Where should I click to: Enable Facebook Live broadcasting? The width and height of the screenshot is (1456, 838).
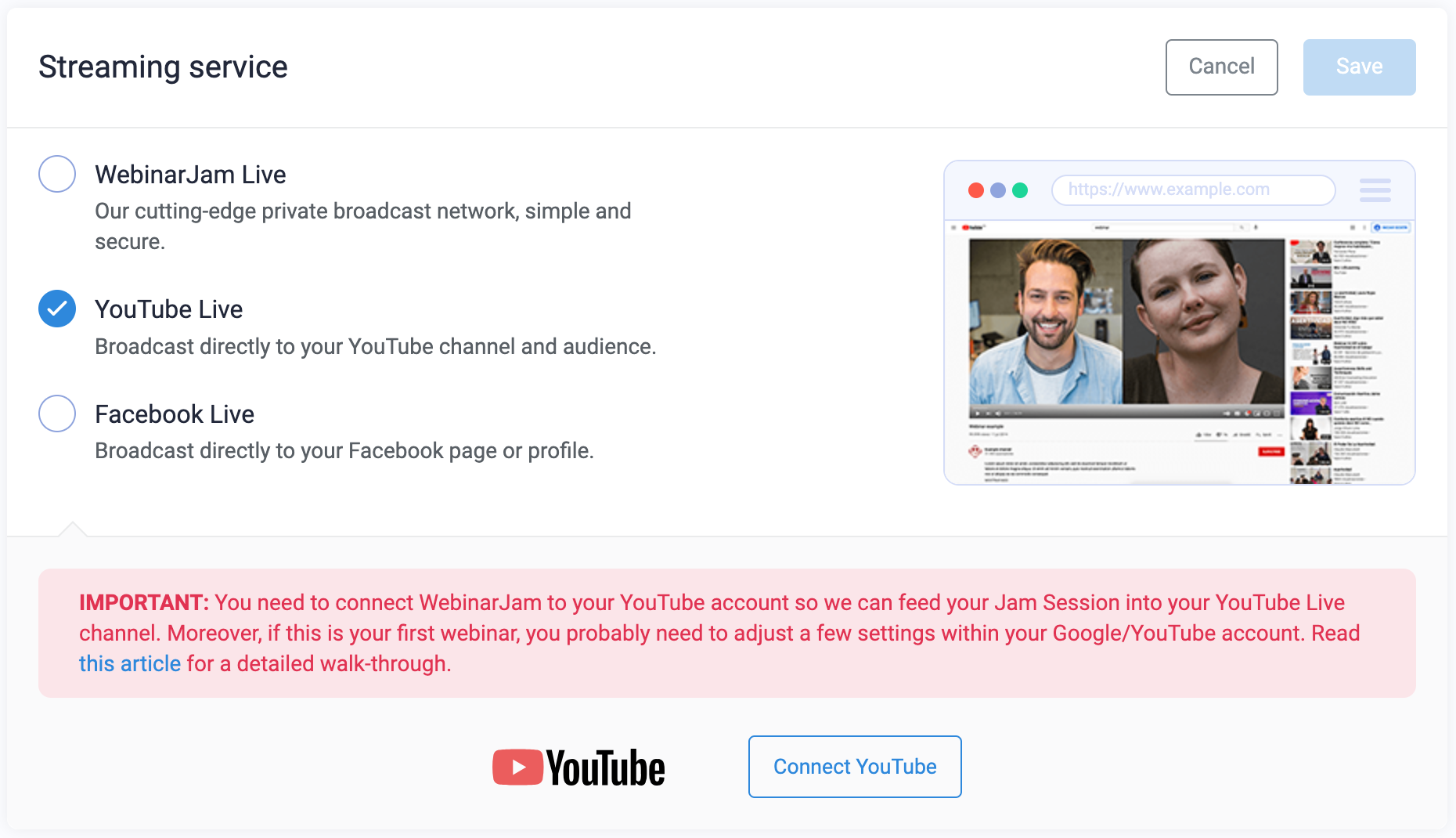56,414
